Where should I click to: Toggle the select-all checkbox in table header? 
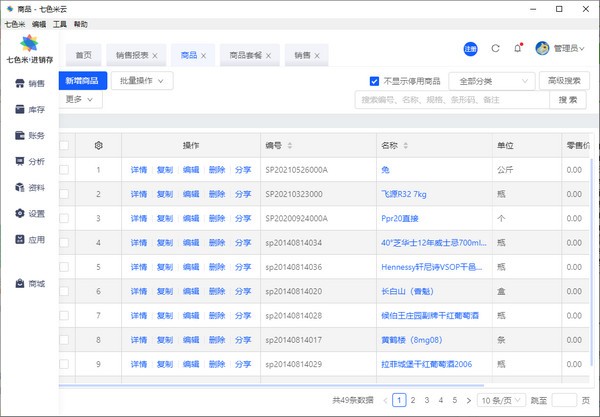(65, 146)
